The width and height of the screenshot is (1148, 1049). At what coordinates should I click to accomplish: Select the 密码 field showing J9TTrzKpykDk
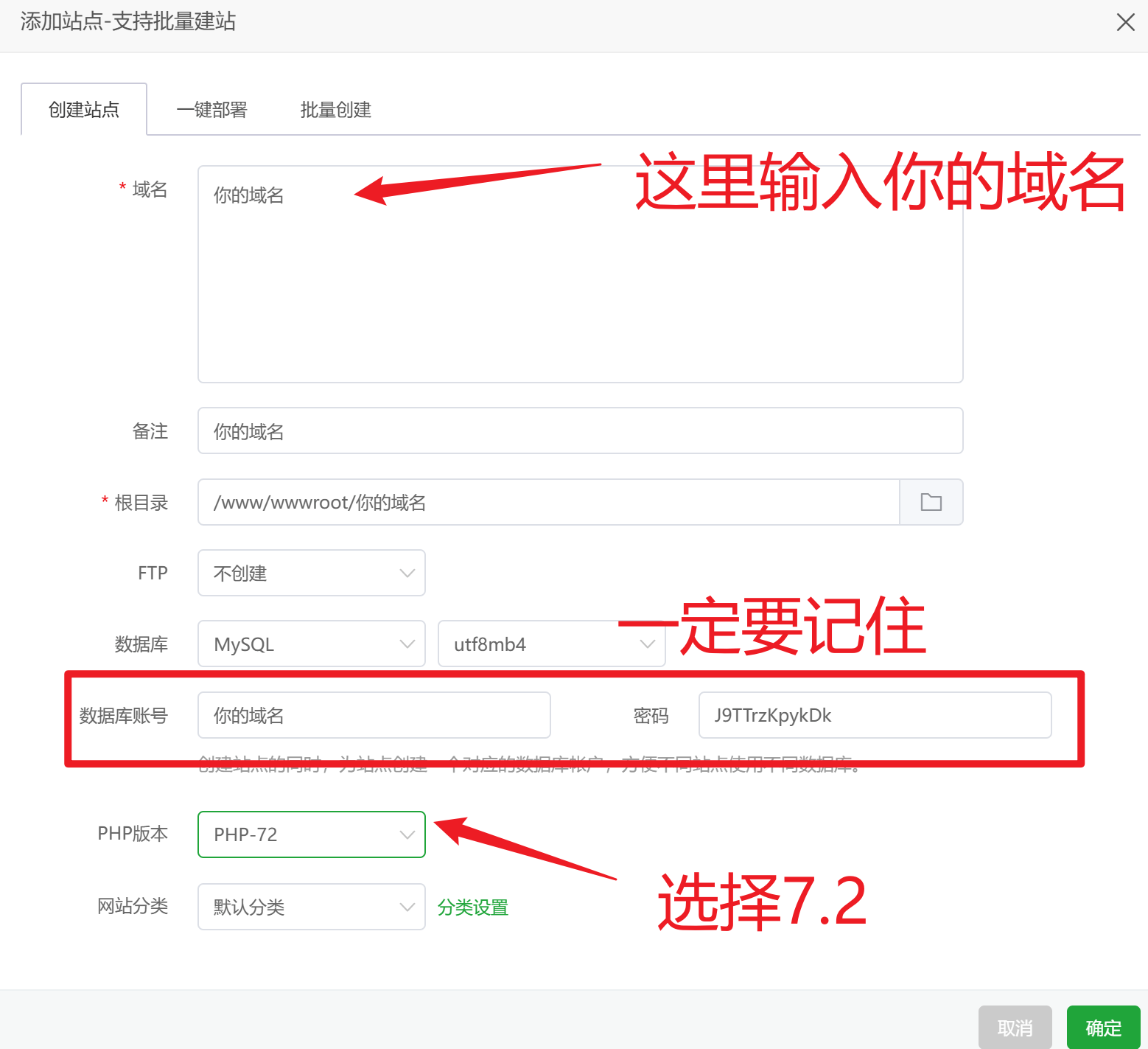click(874, 714)
